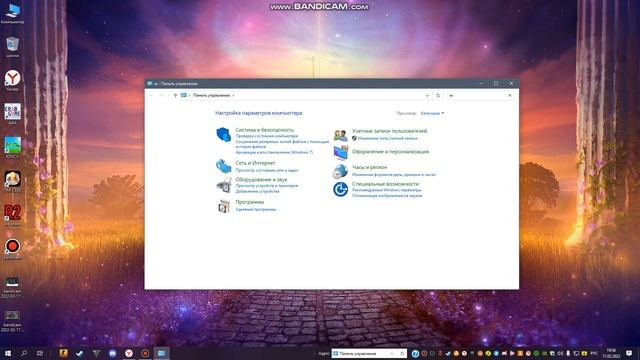Open the Recycle Bin desktop icon
640x360 pixels.
coord(12,47)
